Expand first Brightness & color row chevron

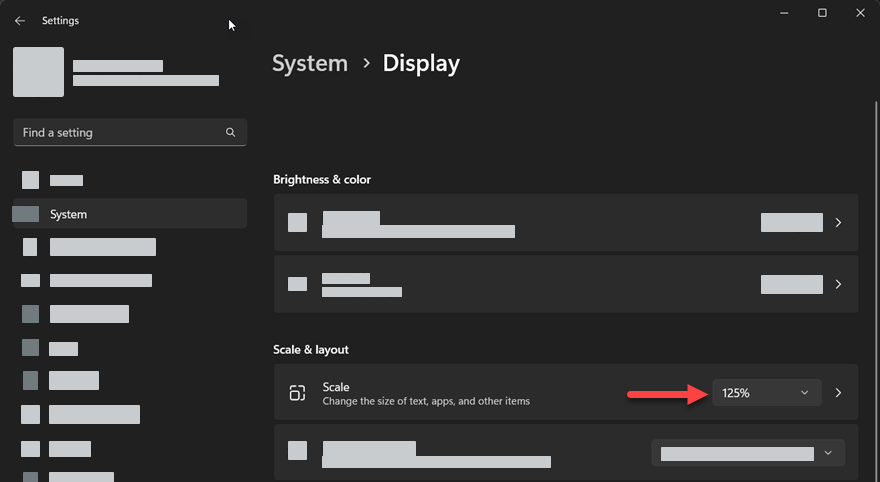(838, 223)
